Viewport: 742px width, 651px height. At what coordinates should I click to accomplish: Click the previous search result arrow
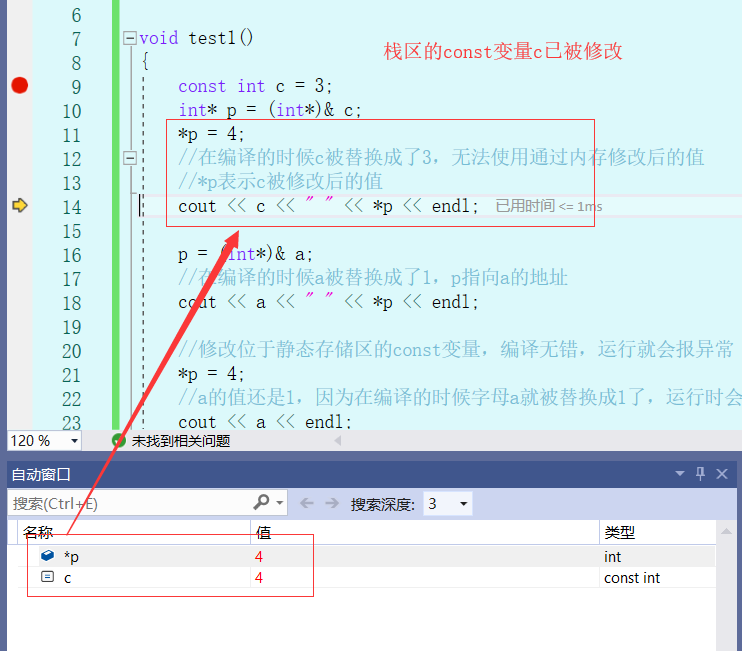pos(307,503)
